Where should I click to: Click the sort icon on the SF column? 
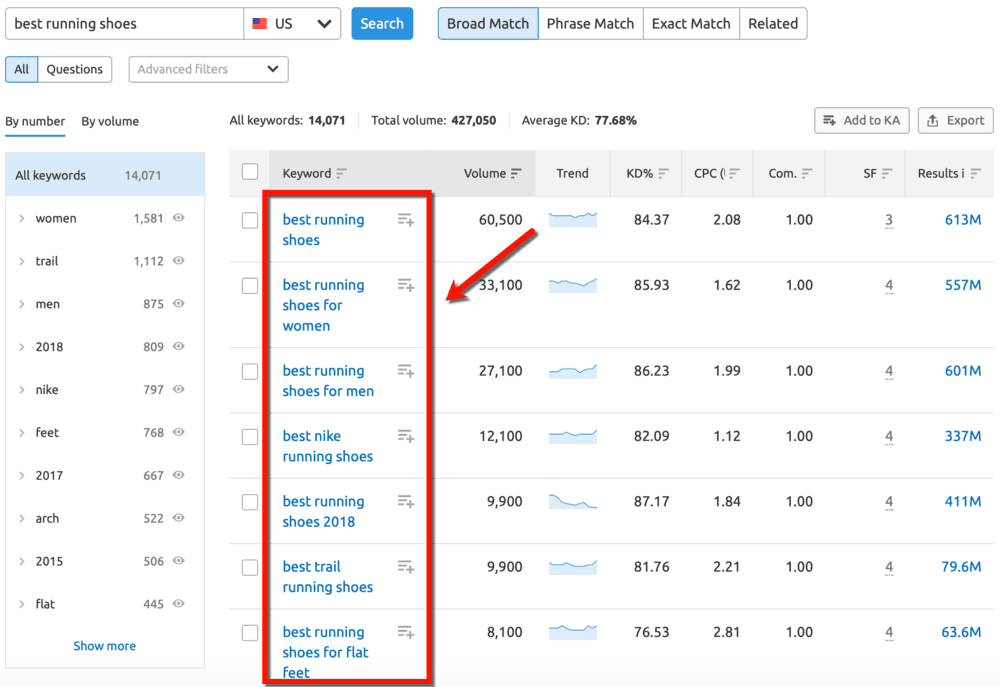coord(887,172)
